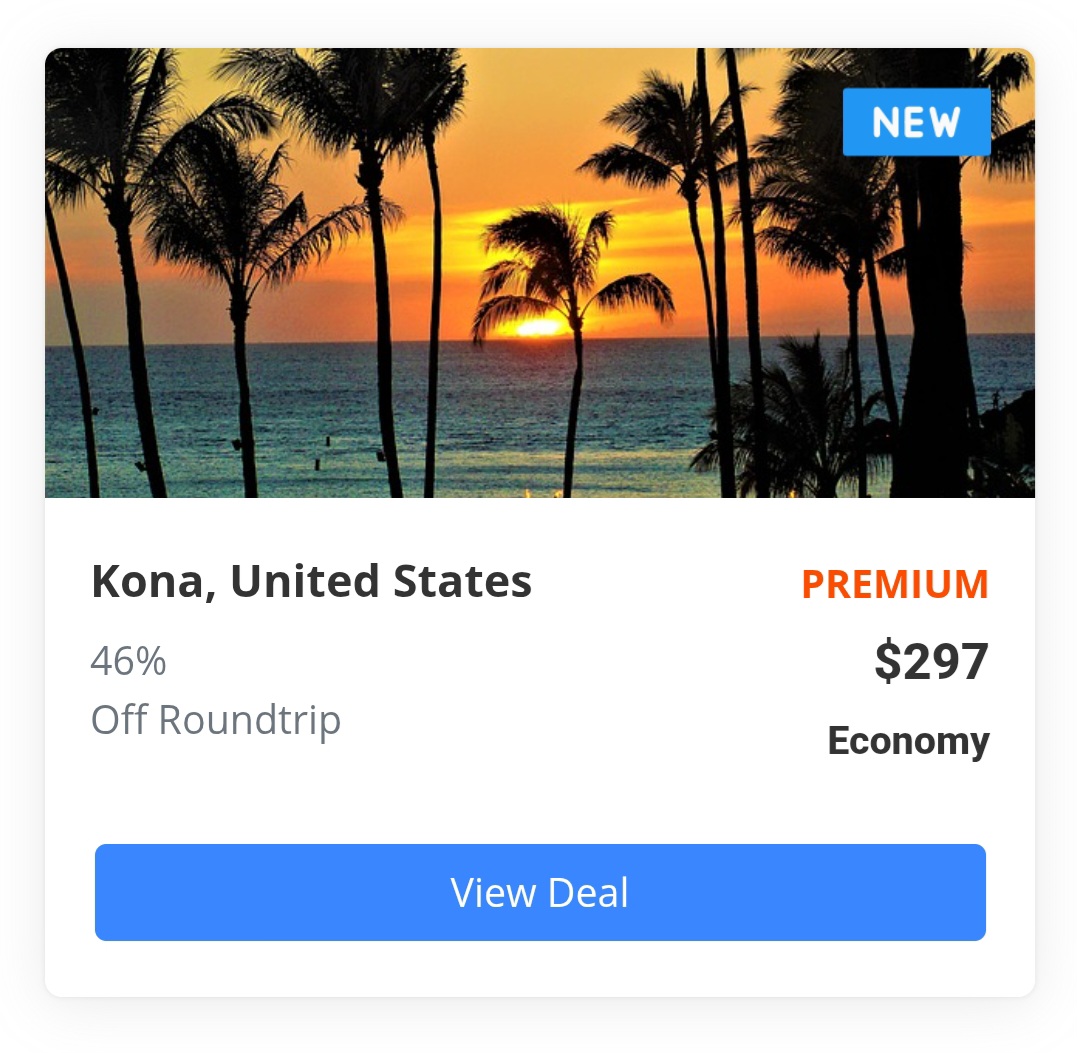
Task: Open the View Deal button
Action: [540, 892]
